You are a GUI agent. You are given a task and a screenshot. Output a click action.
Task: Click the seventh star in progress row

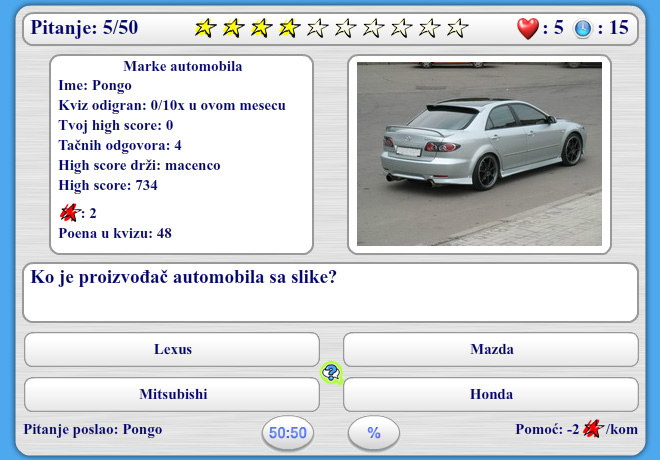pos(373,28)
